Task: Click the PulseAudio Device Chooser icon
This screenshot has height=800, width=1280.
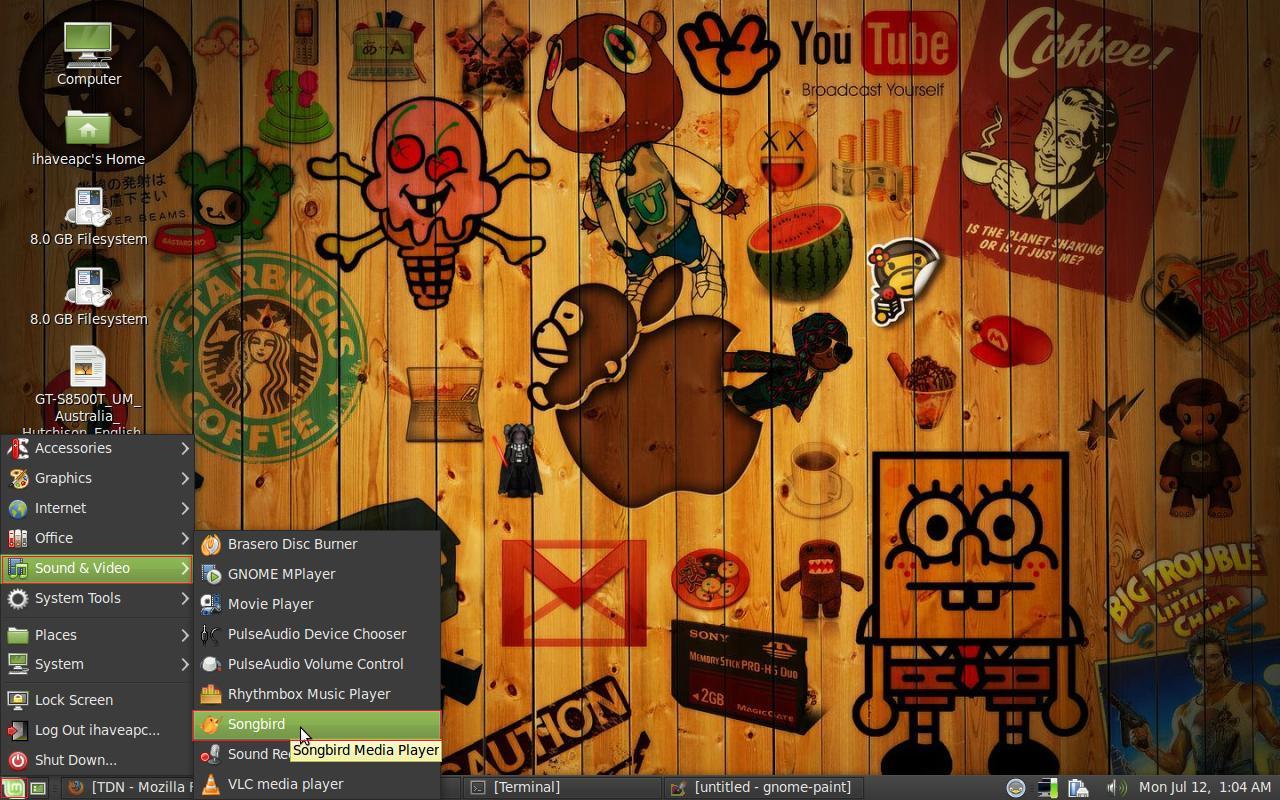Action: point(210,634)
